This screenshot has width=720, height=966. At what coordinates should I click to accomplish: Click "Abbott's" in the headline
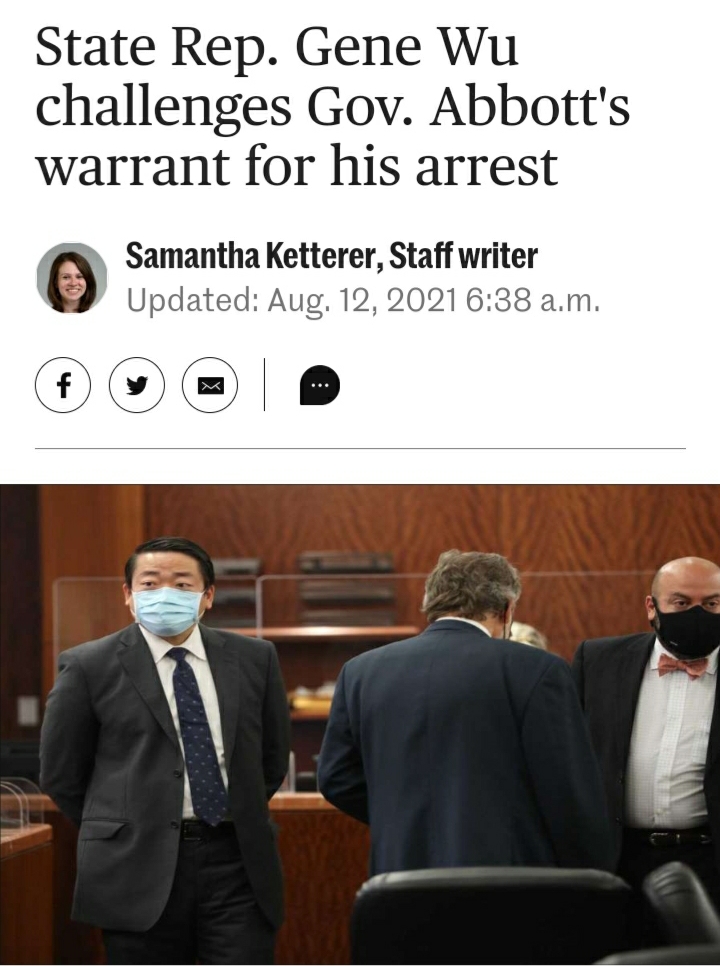coord(530,108)
